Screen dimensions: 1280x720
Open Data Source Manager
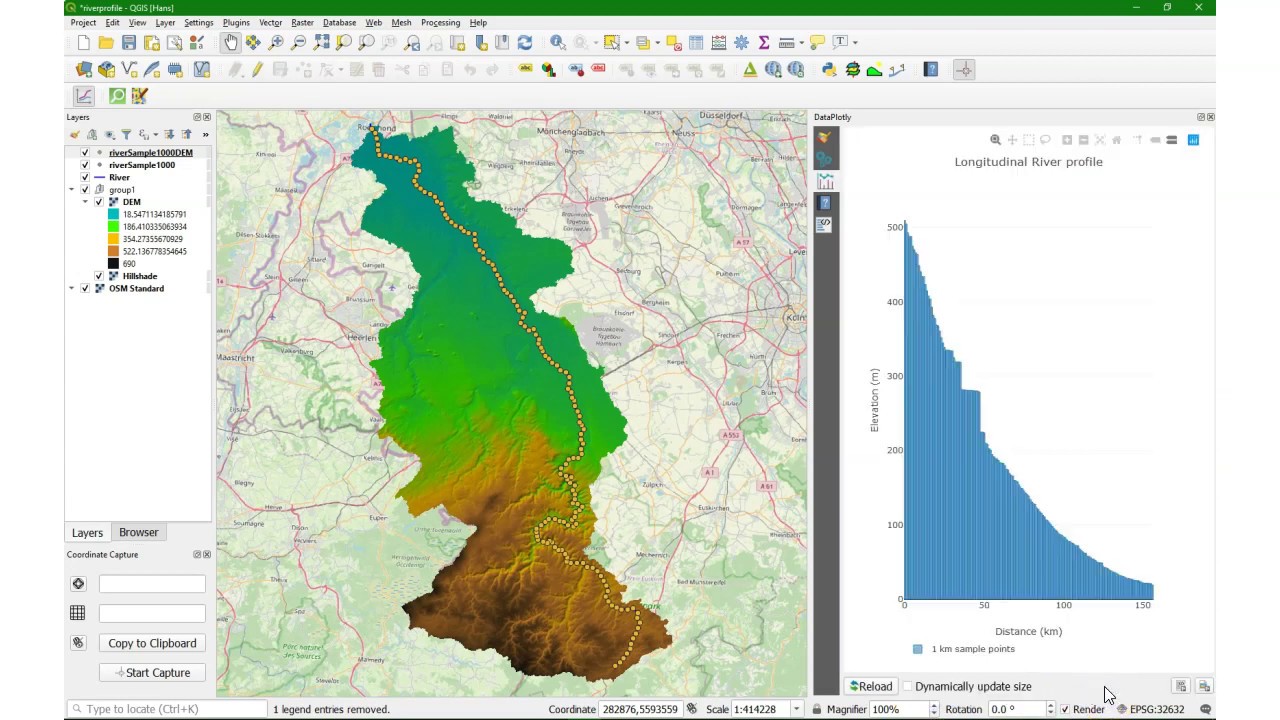(x=84, y=69)
